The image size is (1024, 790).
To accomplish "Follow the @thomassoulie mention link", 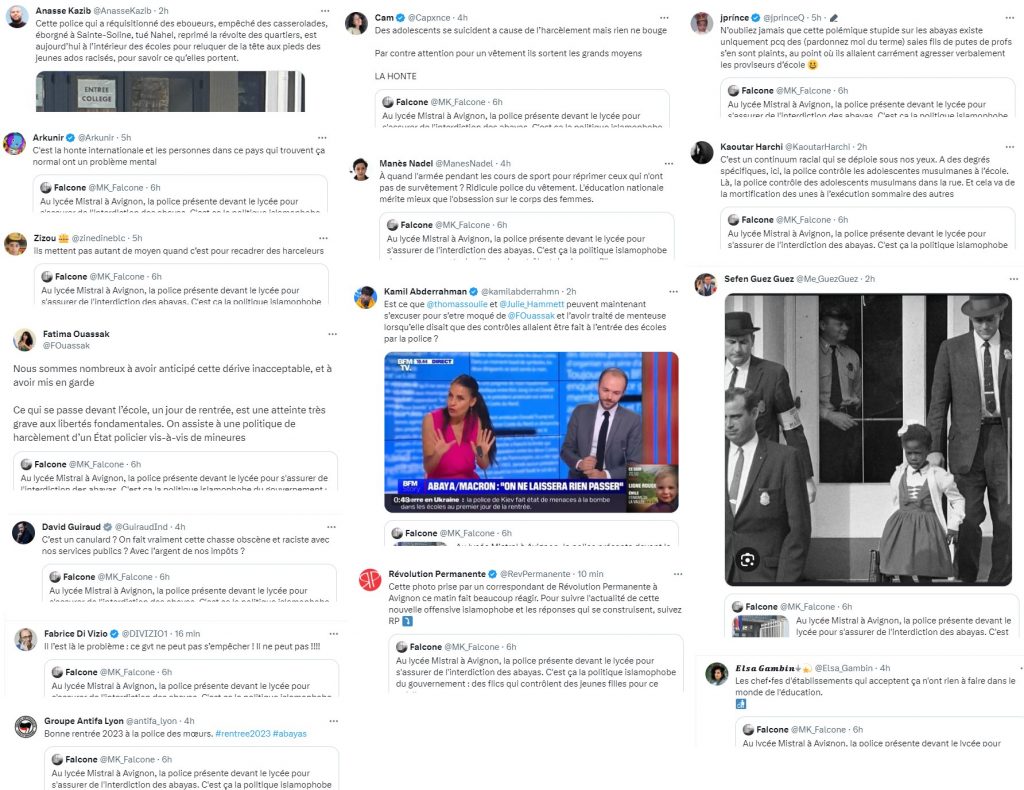I will coord(457,304).
